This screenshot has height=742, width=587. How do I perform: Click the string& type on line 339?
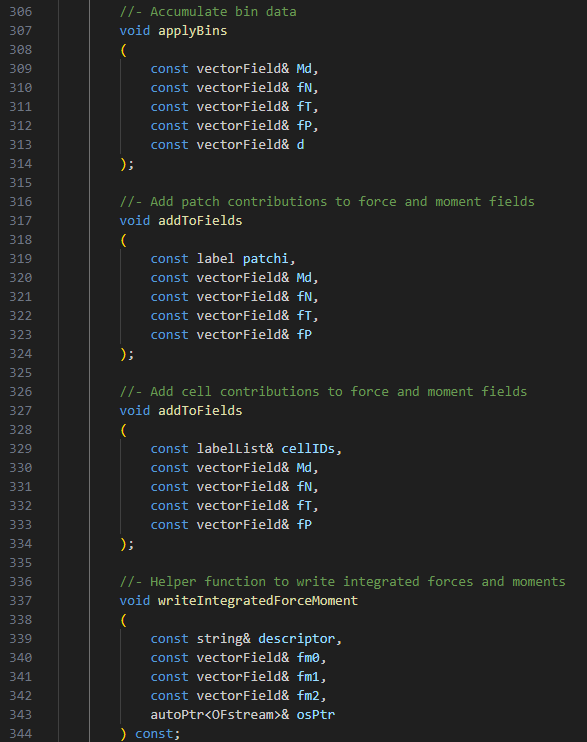coord(223,639)
